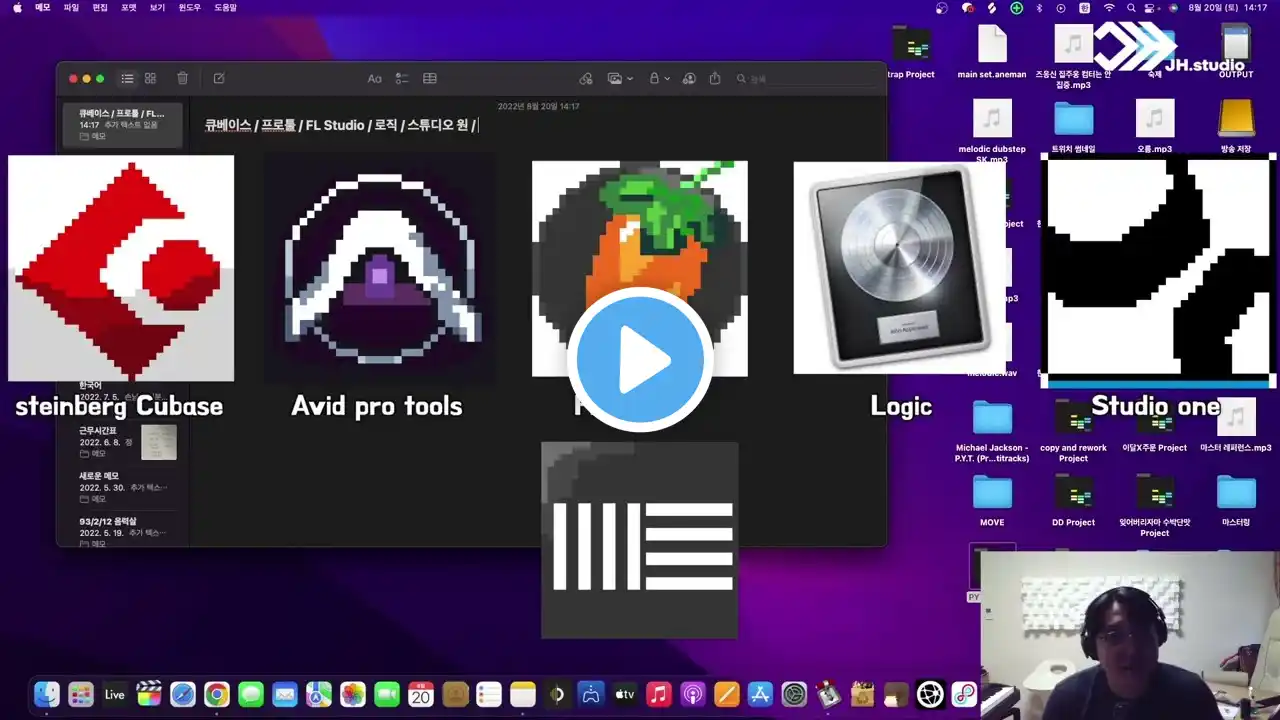Open Final Cut Pro from the Dock

tap(148, 694)
